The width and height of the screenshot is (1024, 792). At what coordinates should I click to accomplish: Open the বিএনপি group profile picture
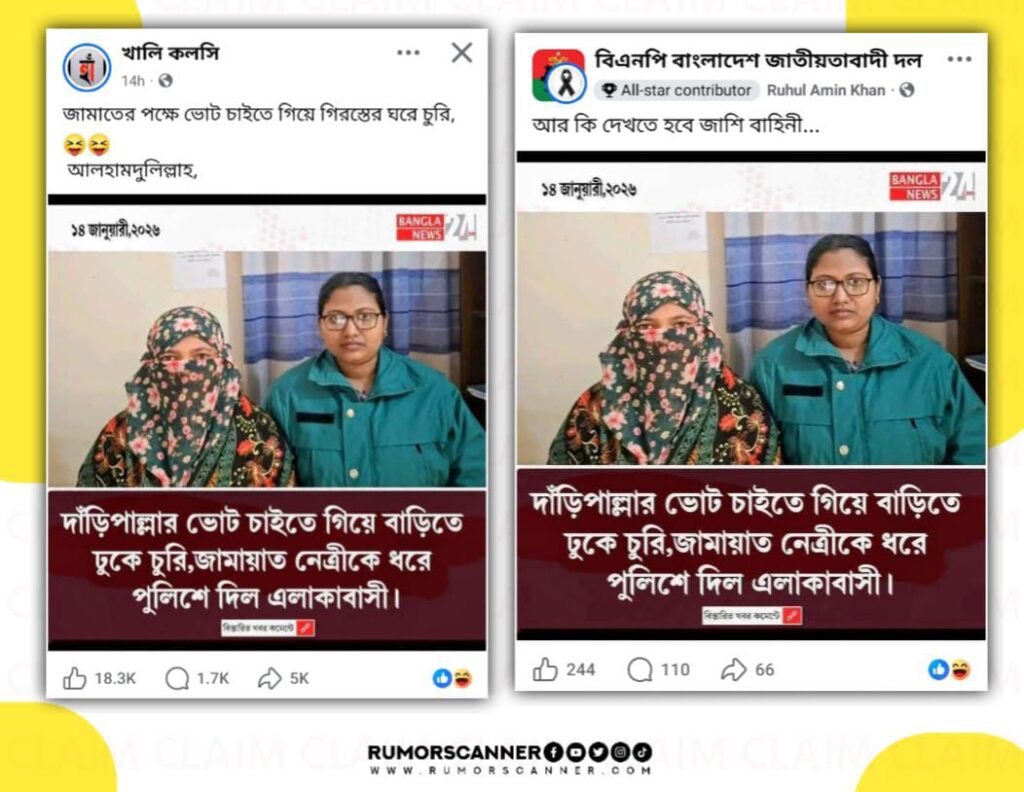click(x=558, y=76)
